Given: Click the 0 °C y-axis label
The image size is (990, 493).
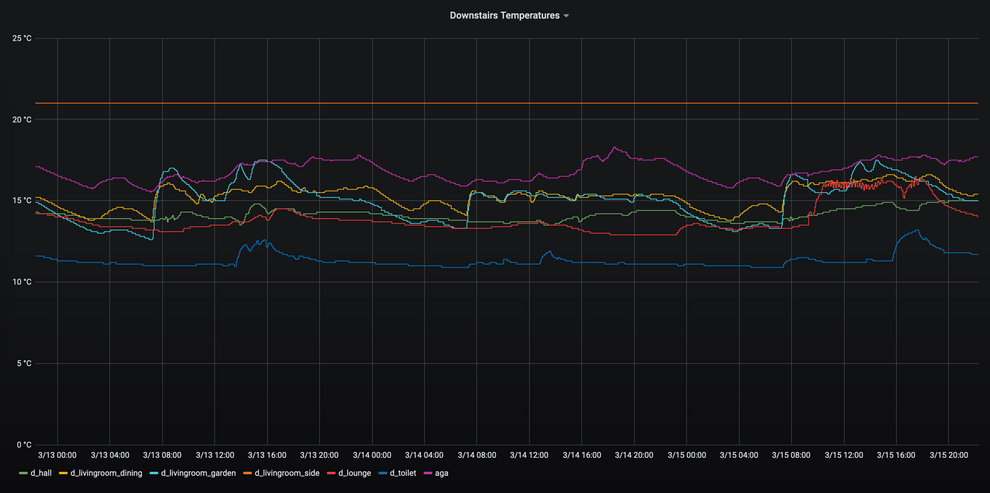Looking at the screenshot, I should (23, 444).
